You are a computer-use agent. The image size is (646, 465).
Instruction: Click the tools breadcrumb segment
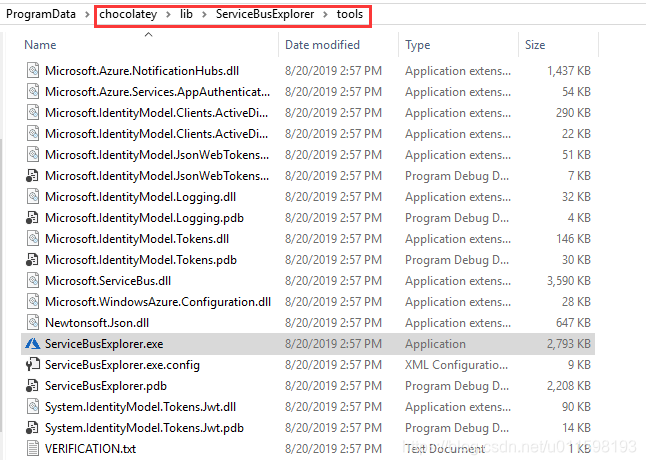click(350, 14)
